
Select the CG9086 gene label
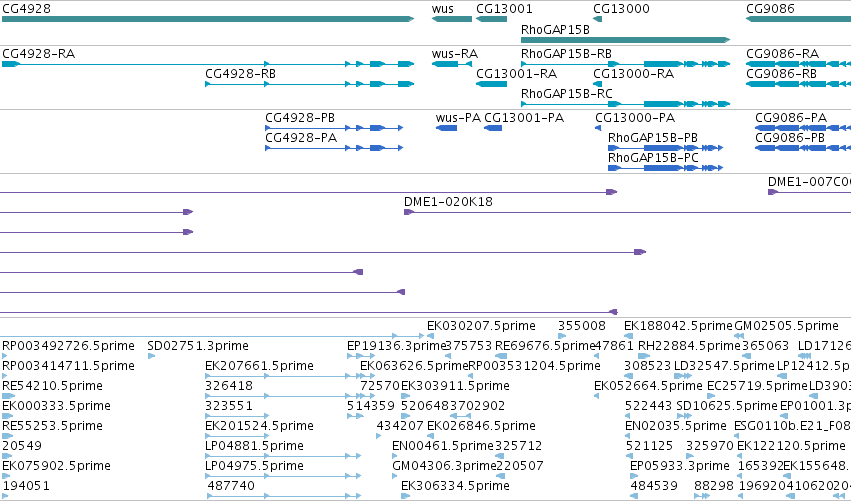tap(770, 9)
